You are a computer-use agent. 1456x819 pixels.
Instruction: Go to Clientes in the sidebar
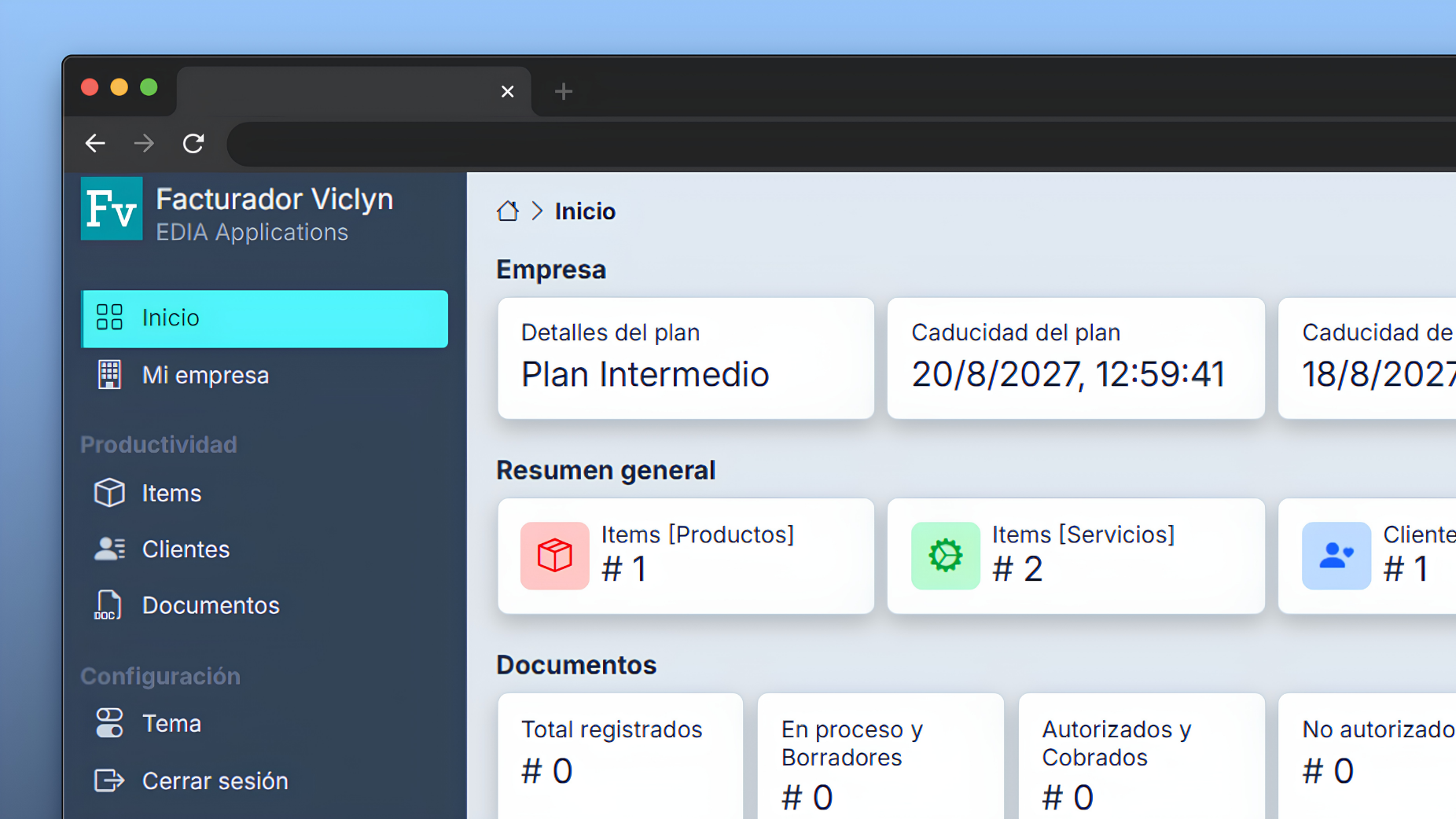[265, 549]
